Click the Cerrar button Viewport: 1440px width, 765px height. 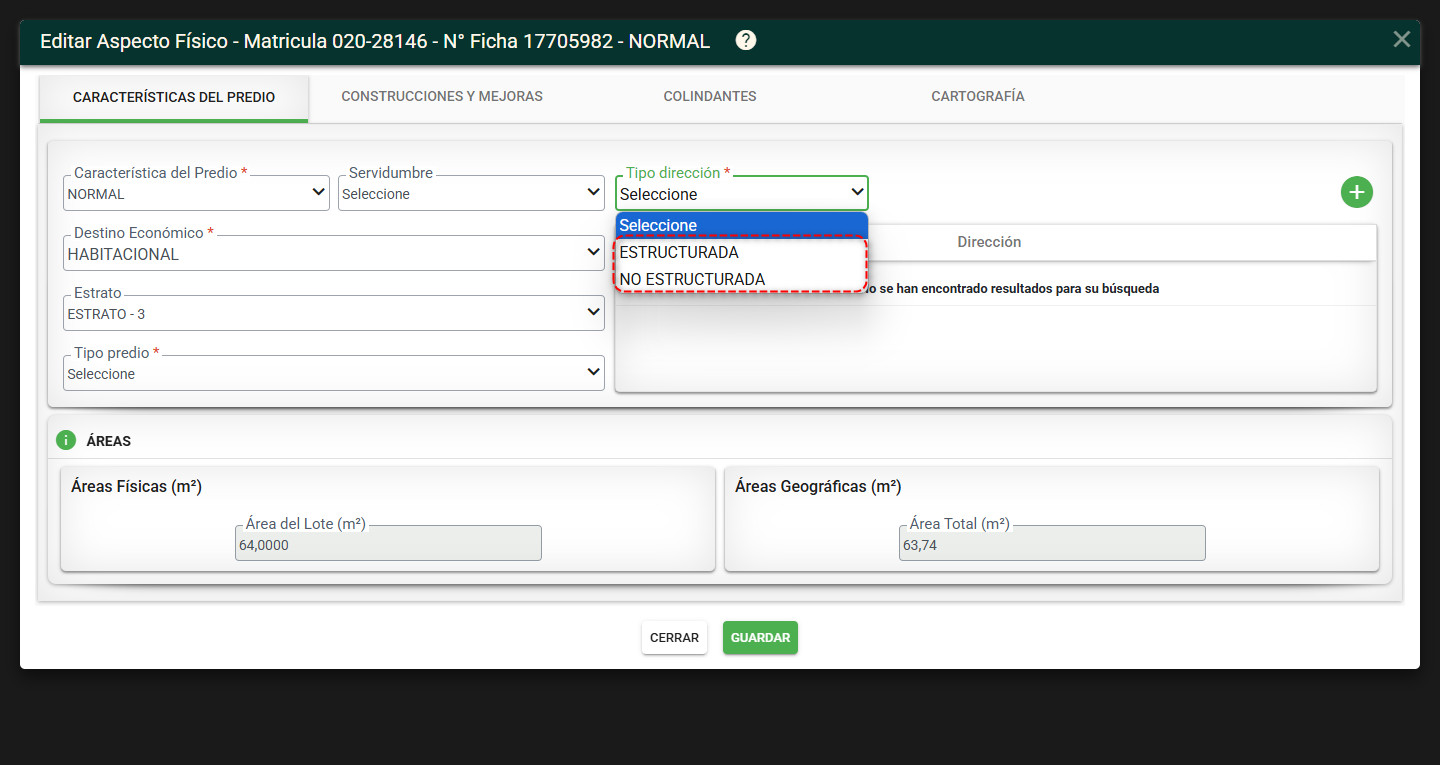675,637
